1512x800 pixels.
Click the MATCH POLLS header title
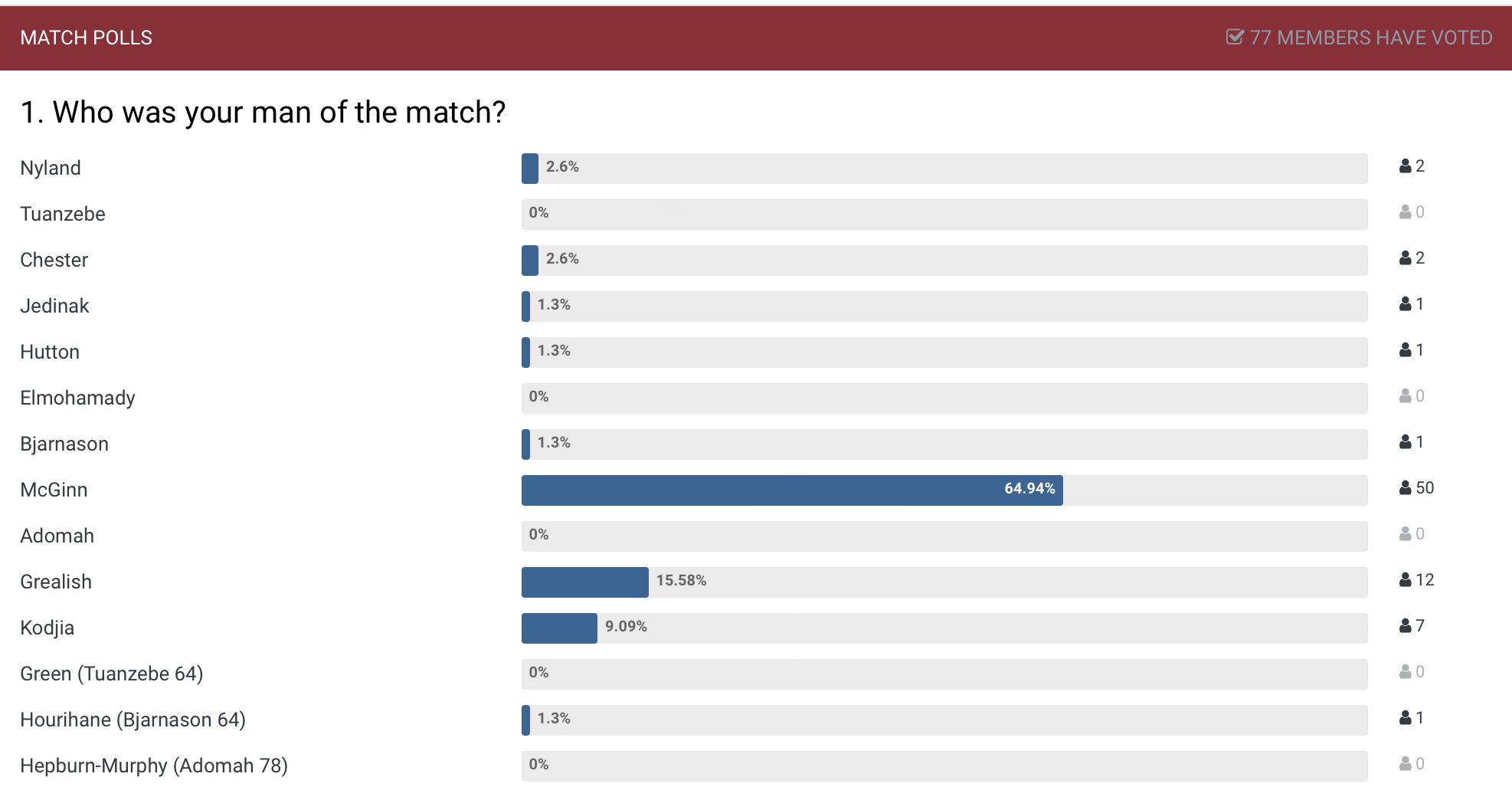coord(87,38)
